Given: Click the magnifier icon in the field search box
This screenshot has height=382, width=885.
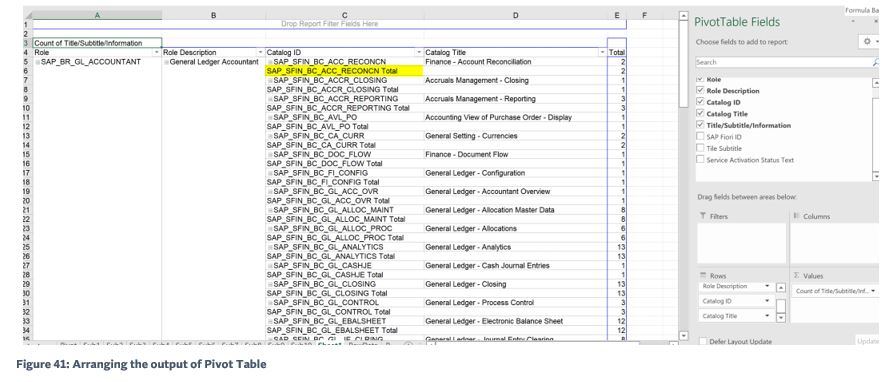Looking at the screenshot, I should 876,63.
